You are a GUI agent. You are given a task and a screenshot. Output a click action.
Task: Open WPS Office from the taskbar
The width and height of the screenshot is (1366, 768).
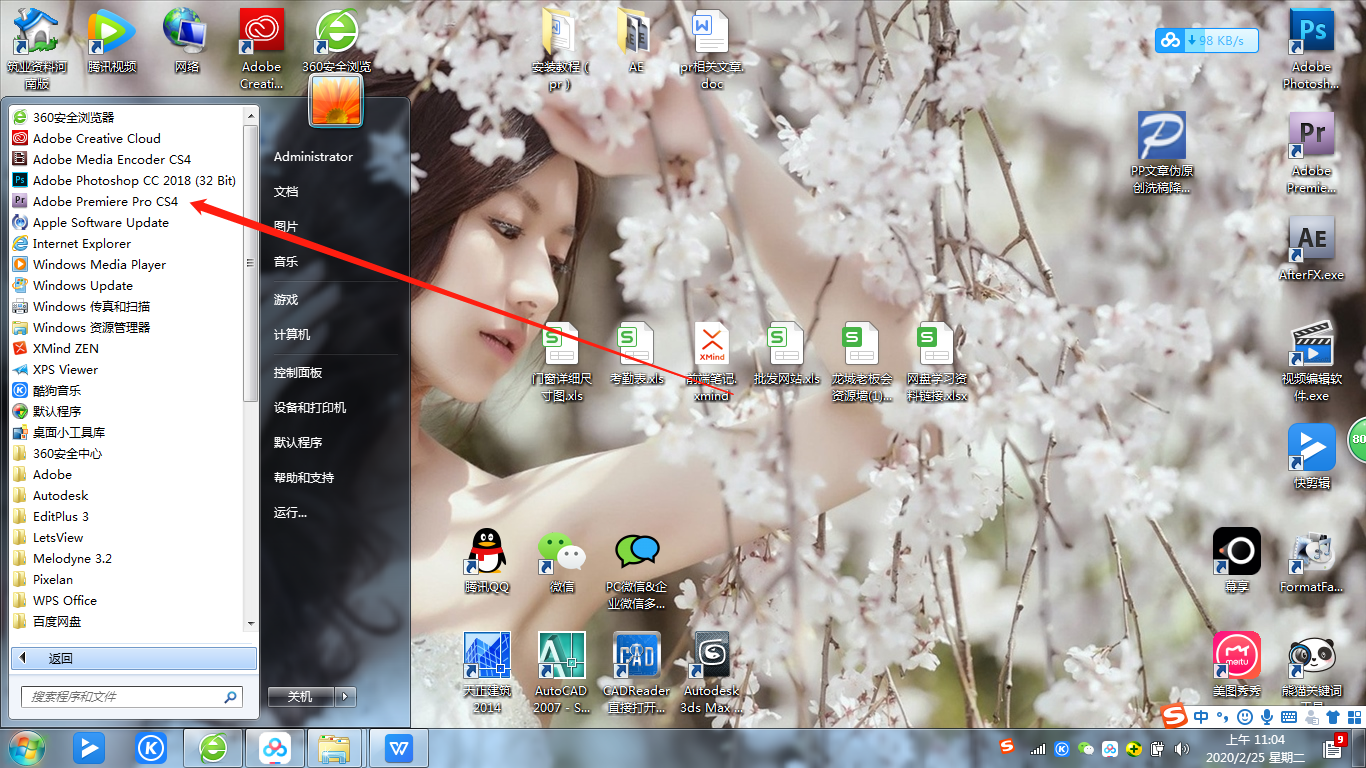pos(398,747)
